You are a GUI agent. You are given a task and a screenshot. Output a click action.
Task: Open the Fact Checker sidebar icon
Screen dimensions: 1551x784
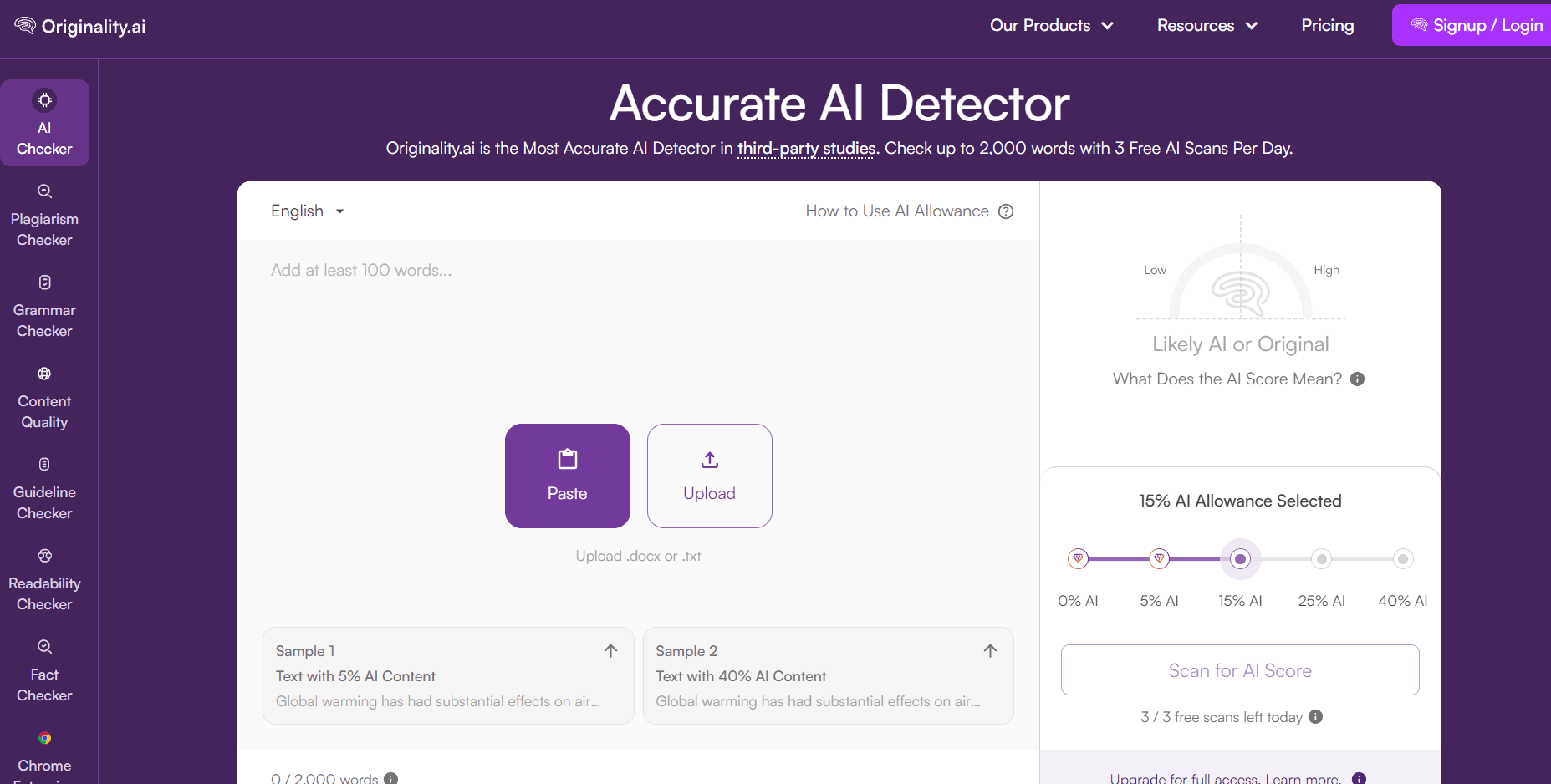(x=44, y=647)
